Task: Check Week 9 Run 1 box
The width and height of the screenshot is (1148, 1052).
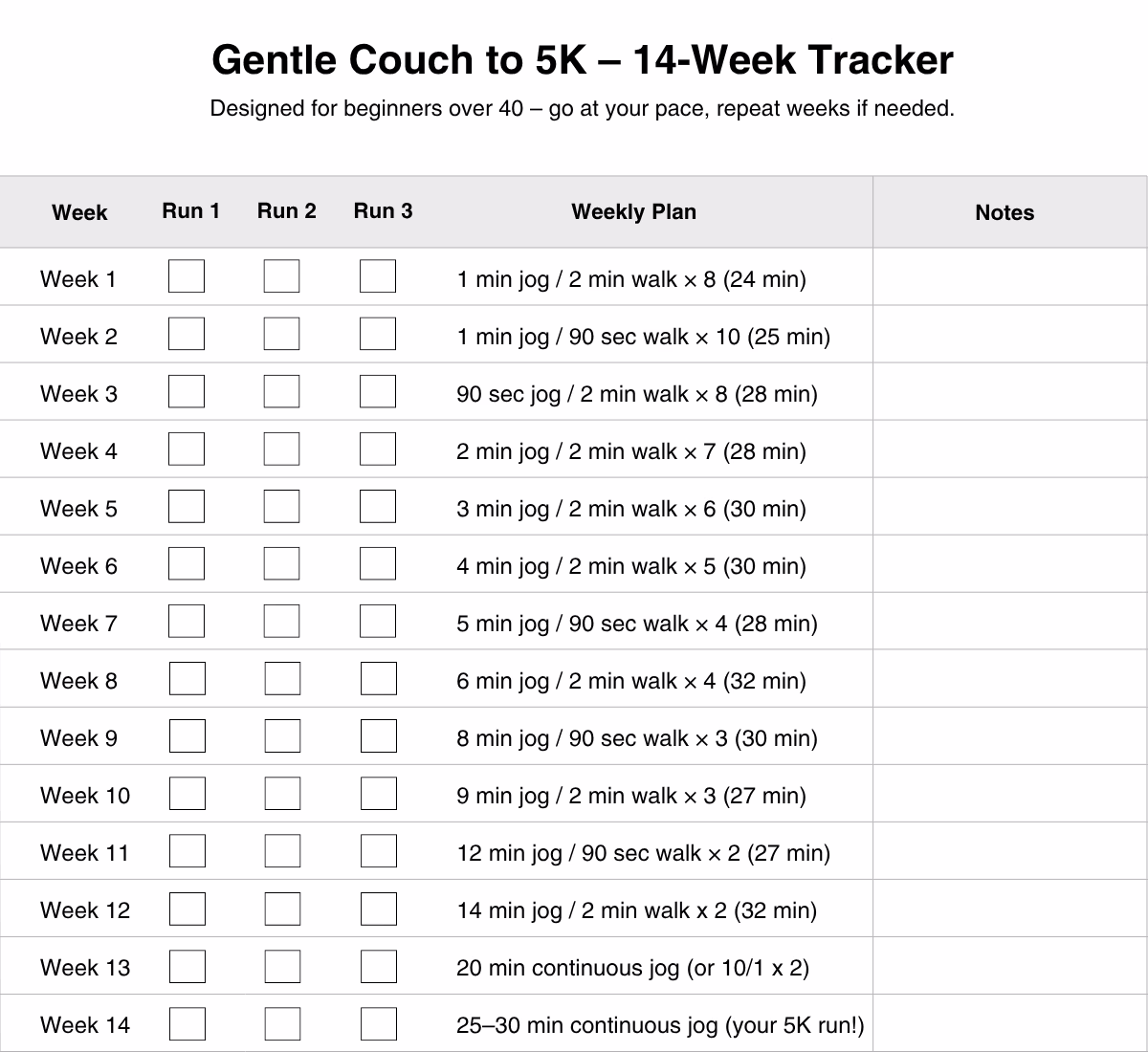Action: [x=187, y=736]
